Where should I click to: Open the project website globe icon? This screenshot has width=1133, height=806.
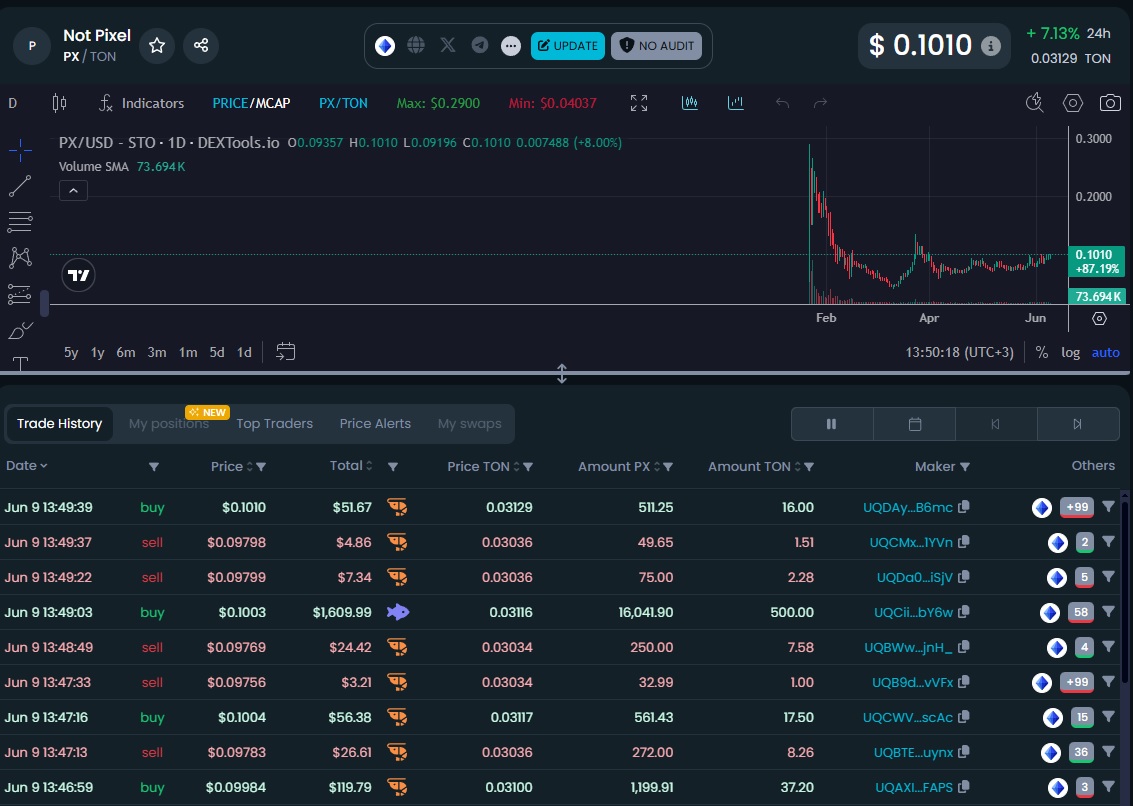[x=415, y=46]
